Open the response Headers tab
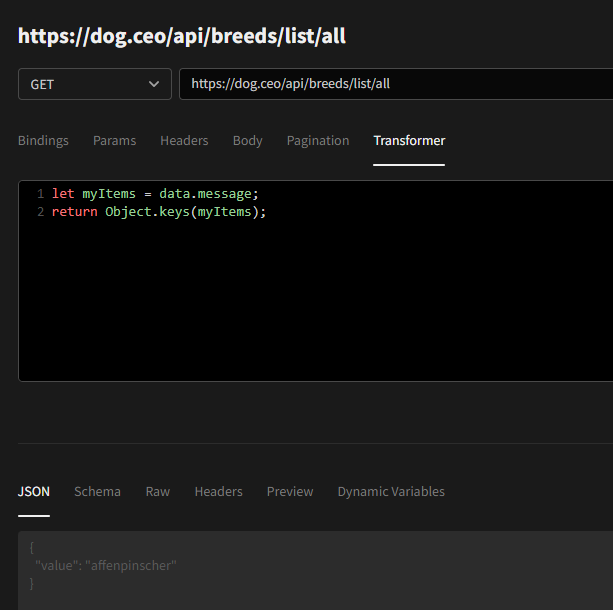Image resolution: width=613 pixels, height=610 pixels. click(219, 492)
